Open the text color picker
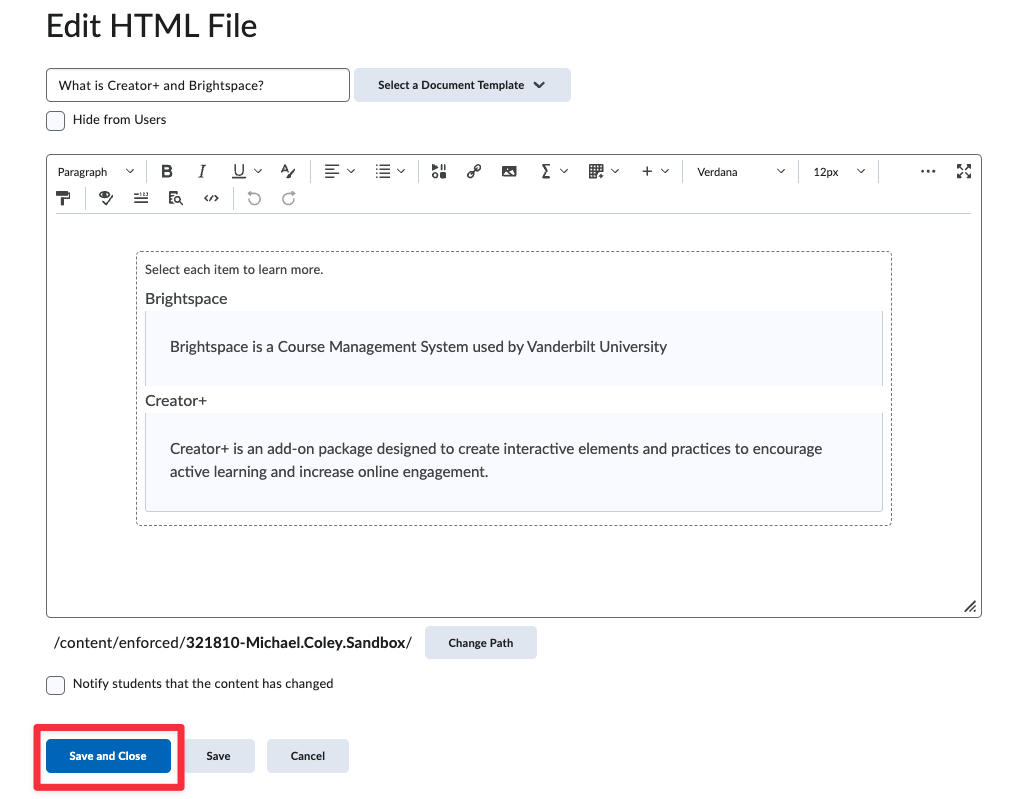This screenshot has height=799, width=1015. point(288,172)
